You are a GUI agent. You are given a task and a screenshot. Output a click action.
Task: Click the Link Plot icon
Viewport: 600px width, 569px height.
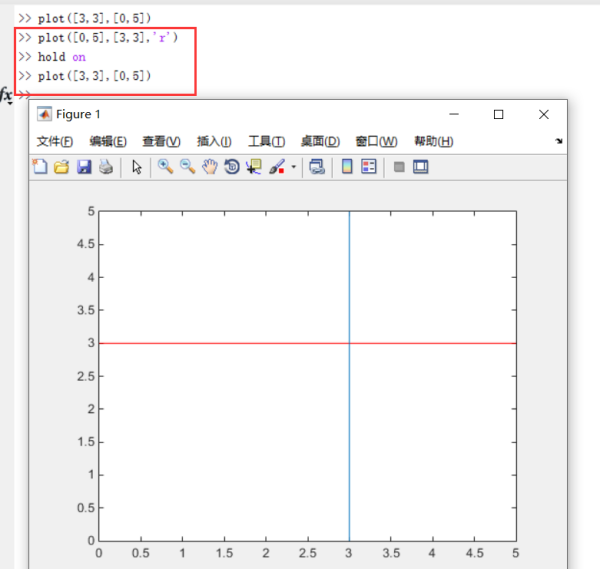coord(317,167)
